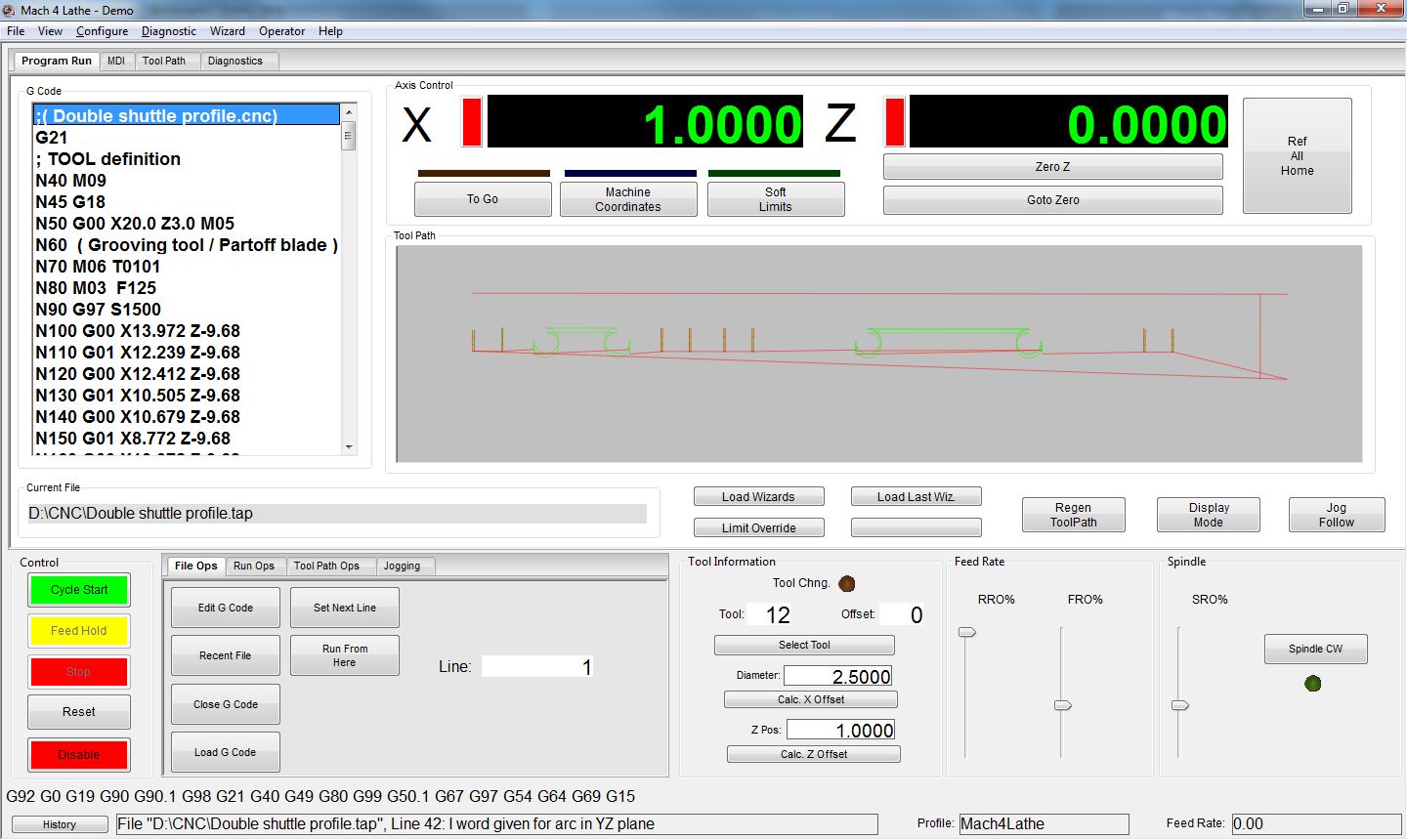This screenshot has height=840, width=1407.
Task: Click the Tool Chng. LED indicator
Action: click(847, 583)
